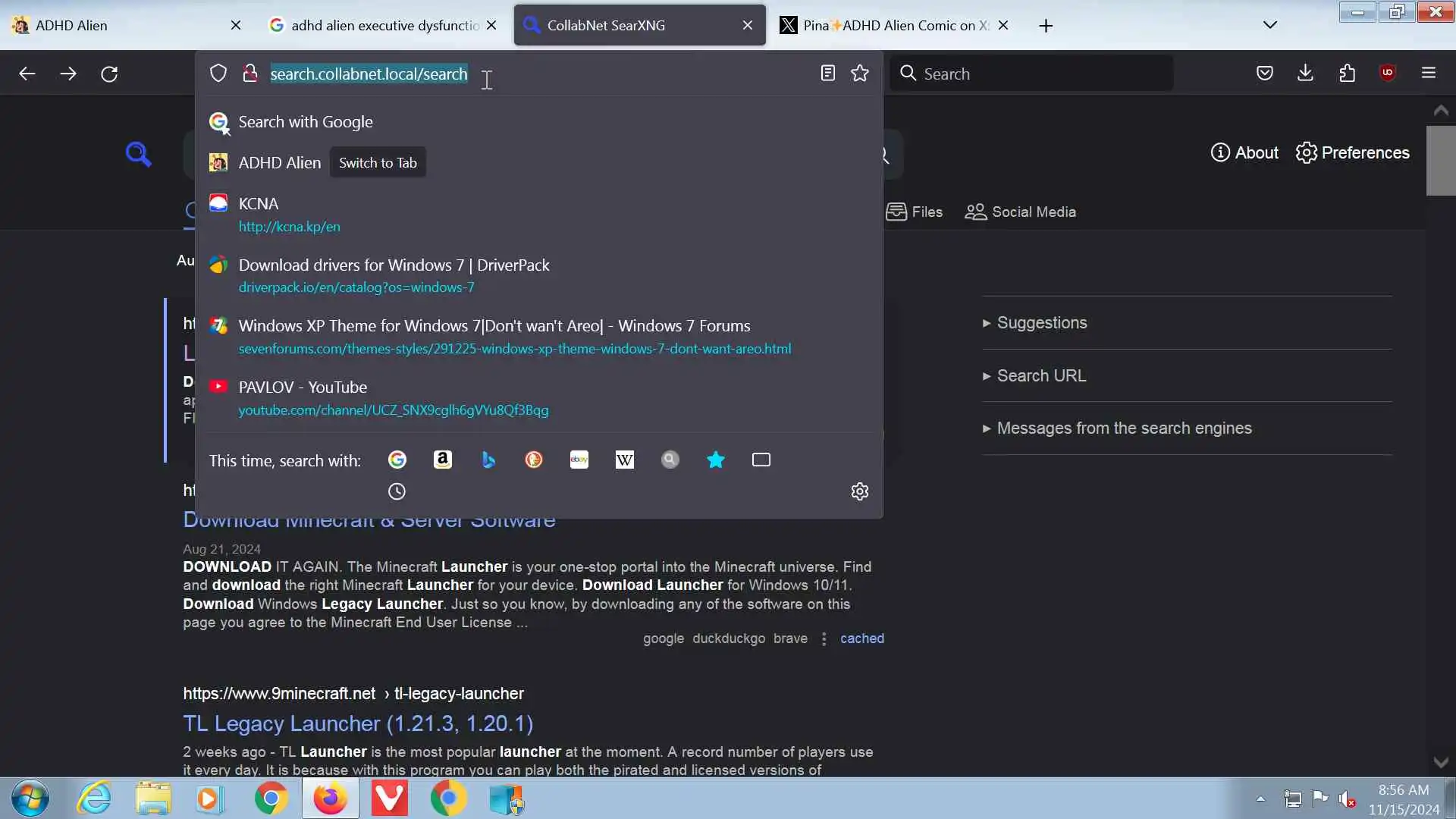1456x819 pixels.
Task: Click the Switch to Tab button
Action: 378,163
